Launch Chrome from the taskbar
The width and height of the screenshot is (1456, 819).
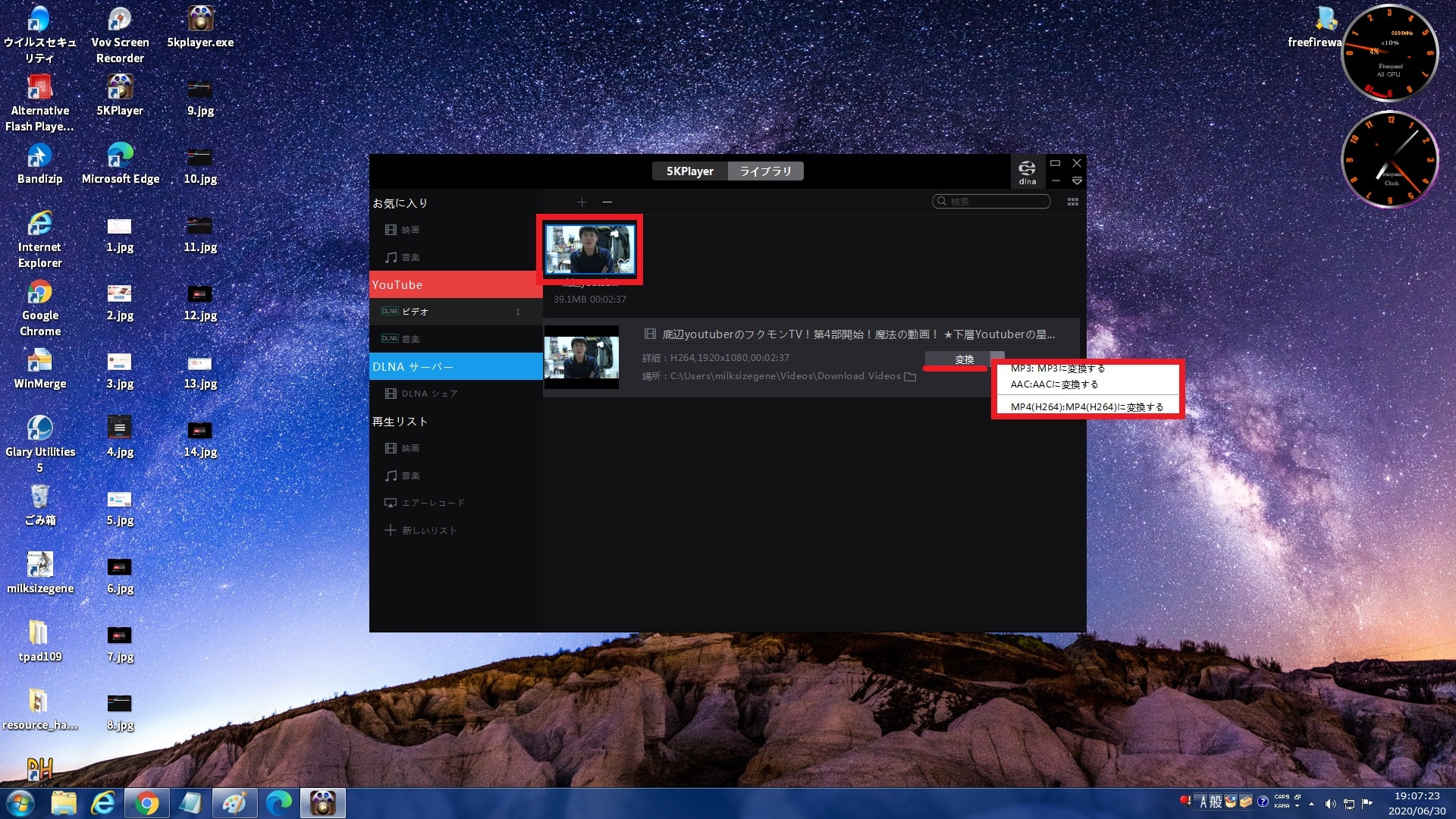(x=147, y=803)
